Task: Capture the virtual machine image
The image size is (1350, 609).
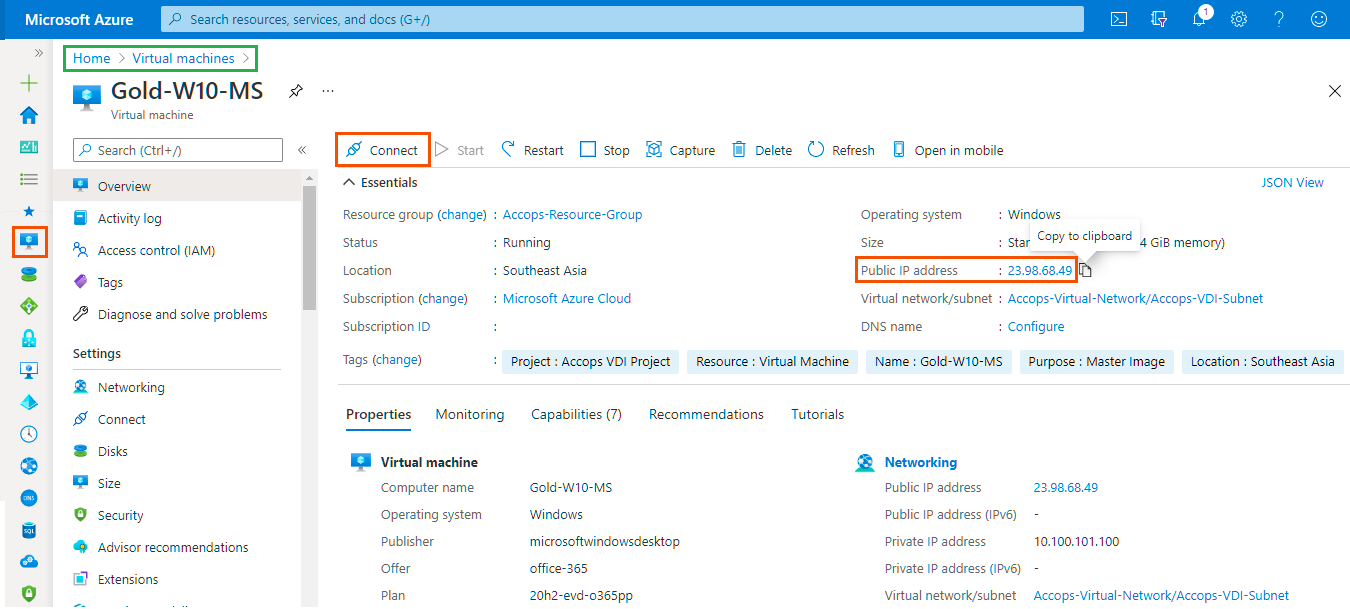Action: pos(680,150)
